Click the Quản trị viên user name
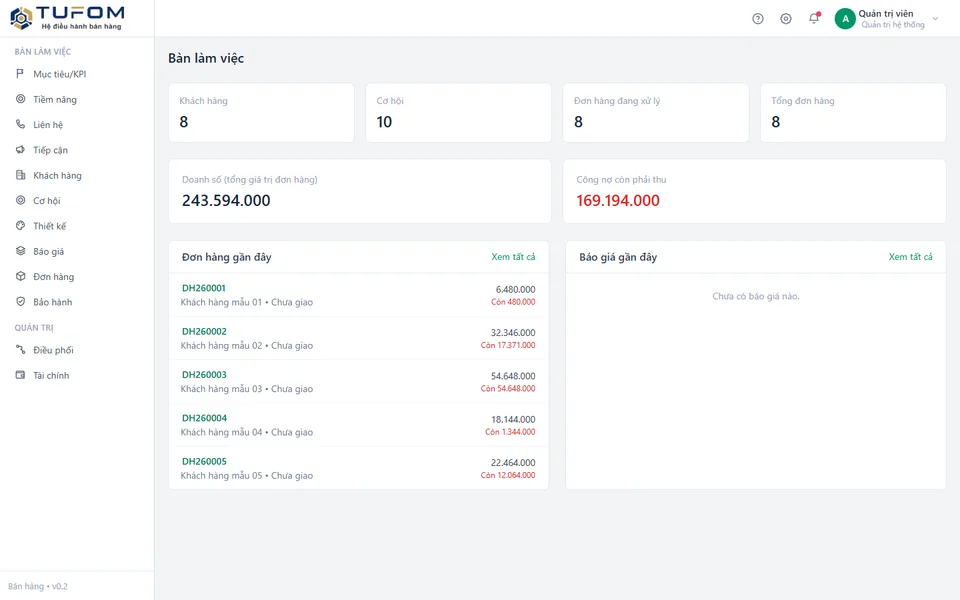The image size is (960, 600). (x=886, y=13)
